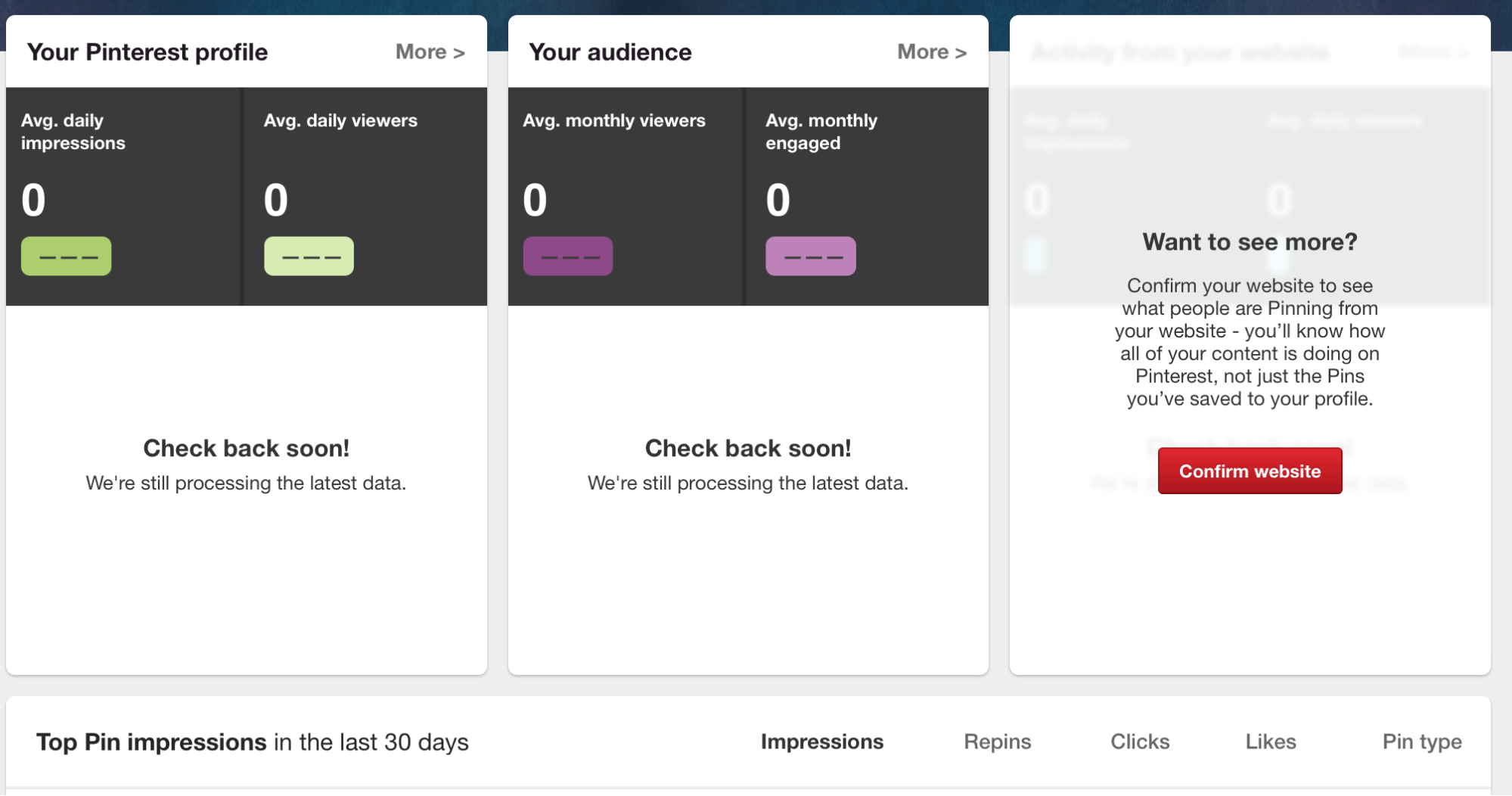Image resolution: width=1512 pixels, height=796 pixels.
Task: Select the Avg. monthly engaged label
Action: (x=821, y=132)
